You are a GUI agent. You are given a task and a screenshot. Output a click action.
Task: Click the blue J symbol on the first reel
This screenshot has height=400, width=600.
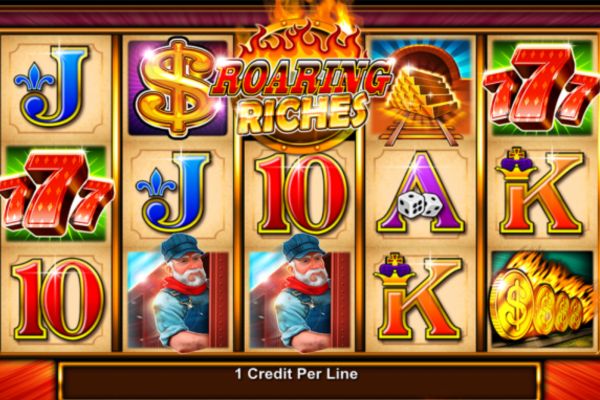click(x=55, y=87)
